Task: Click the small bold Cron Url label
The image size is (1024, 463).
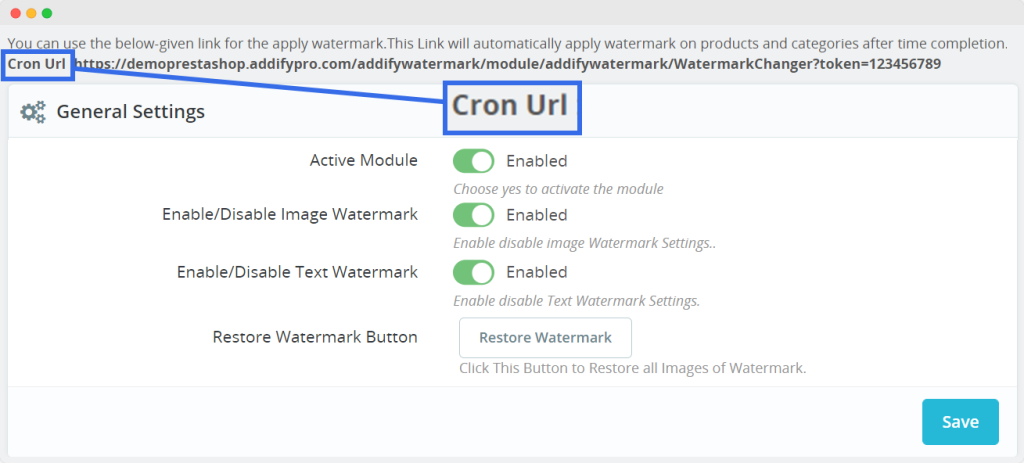Action: coord(37,63)
